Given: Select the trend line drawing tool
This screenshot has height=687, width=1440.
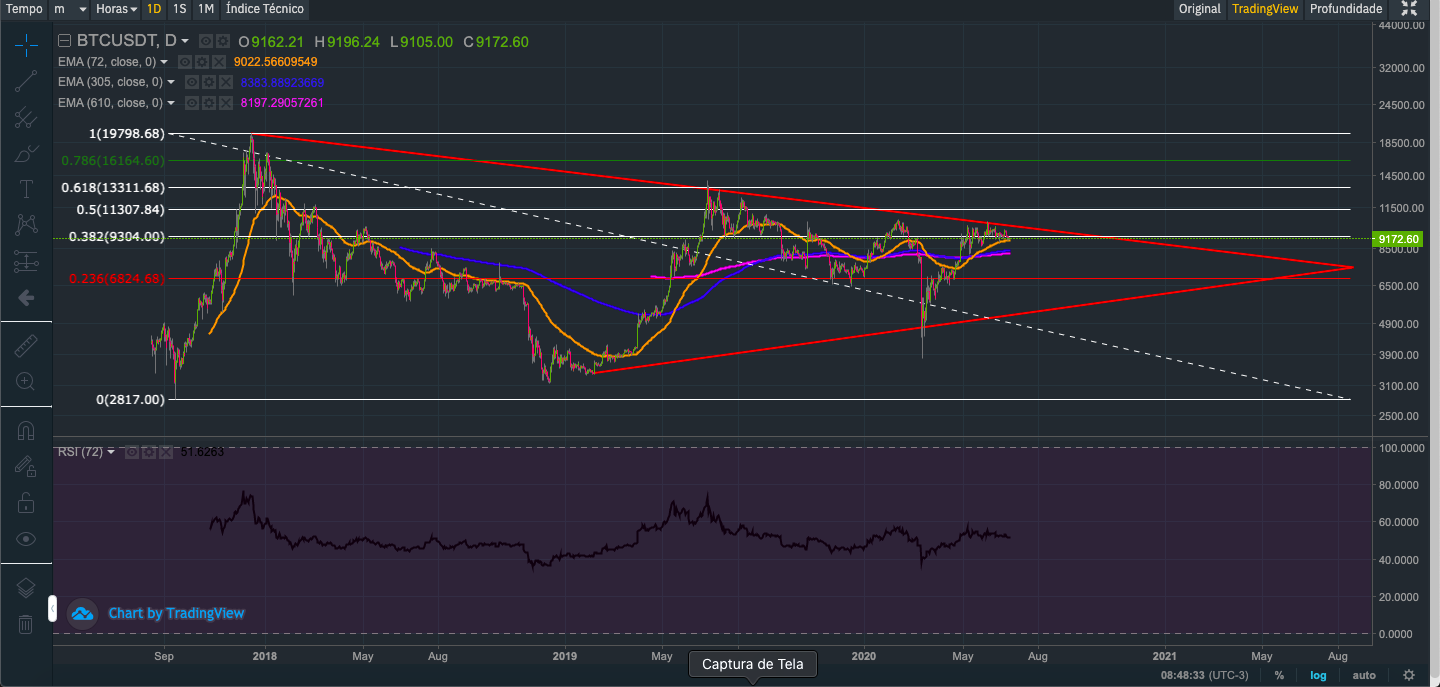Looking at the screenshot, I should 26,81.
